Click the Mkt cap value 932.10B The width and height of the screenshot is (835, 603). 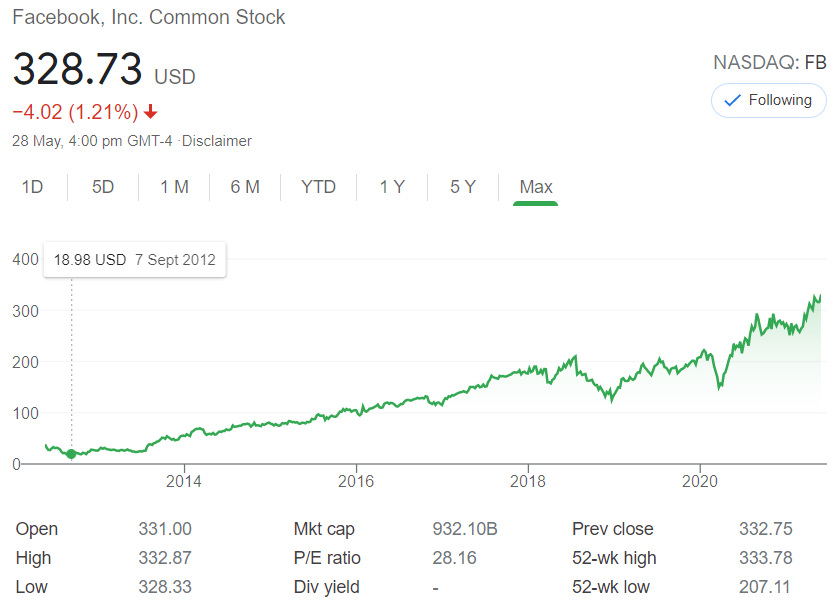tap(465, 529)
